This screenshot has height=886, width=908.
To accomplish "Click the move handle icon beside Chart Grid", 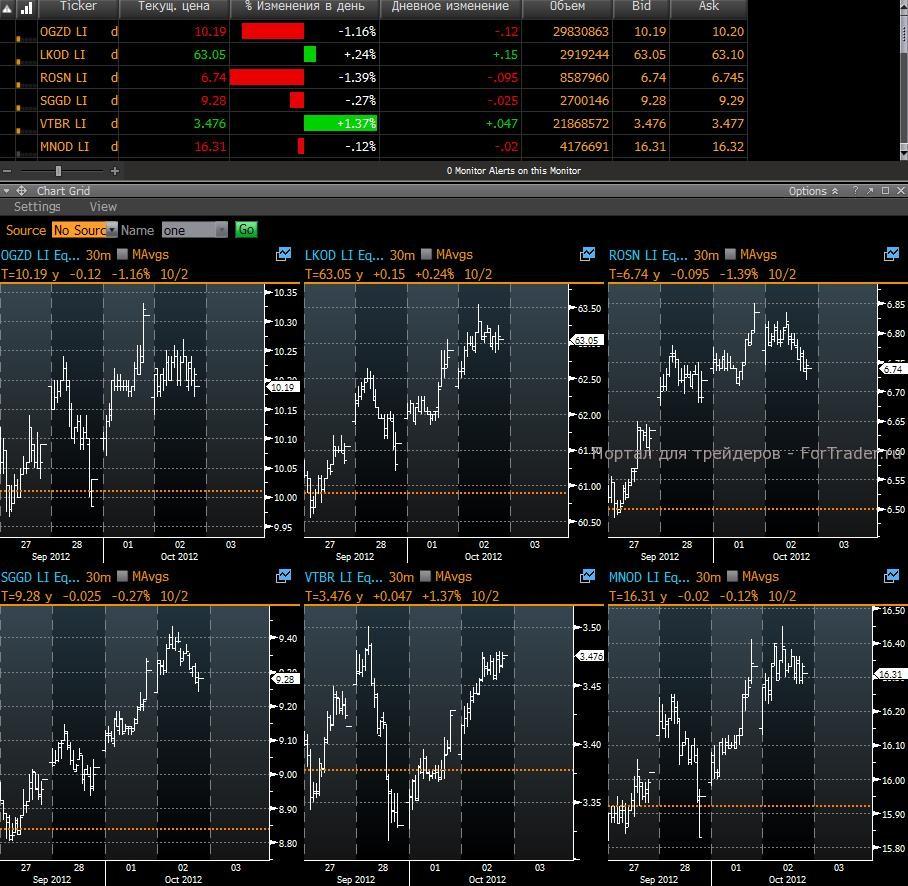I will tap(22, 191).
